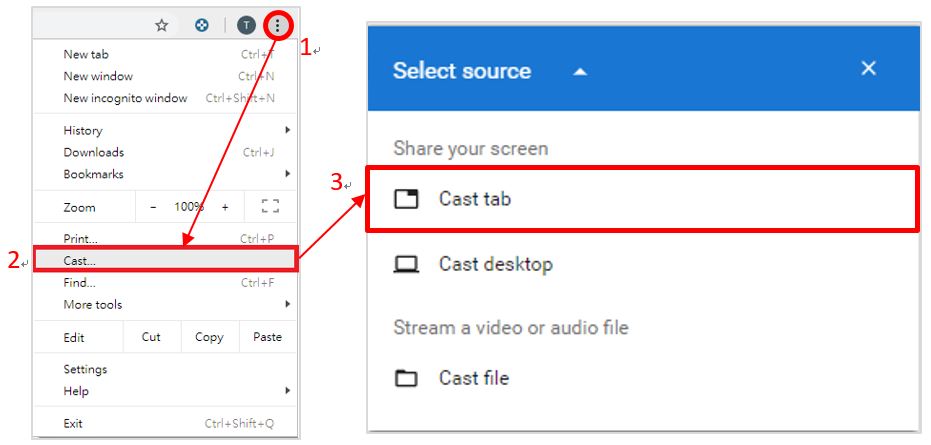The height and width of the screenshot is (445, 931).
Task: Click the Ctrl+J shortcut text
Action: pos(258,153)
